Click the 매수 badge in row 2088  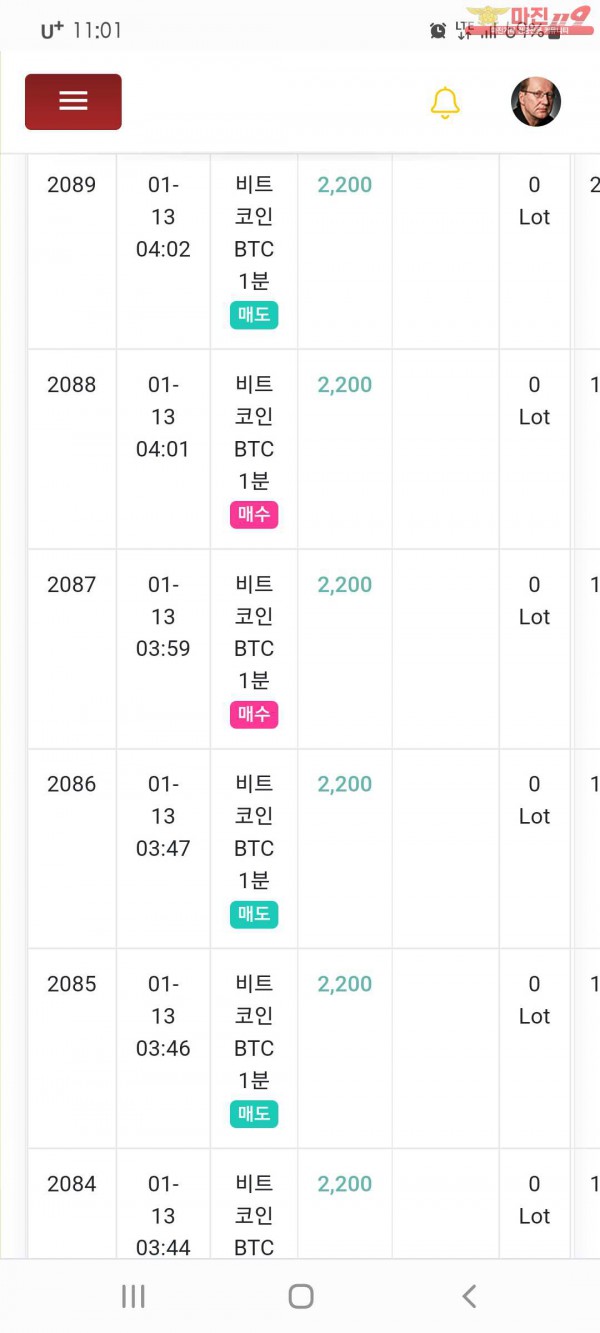[254, 515]
